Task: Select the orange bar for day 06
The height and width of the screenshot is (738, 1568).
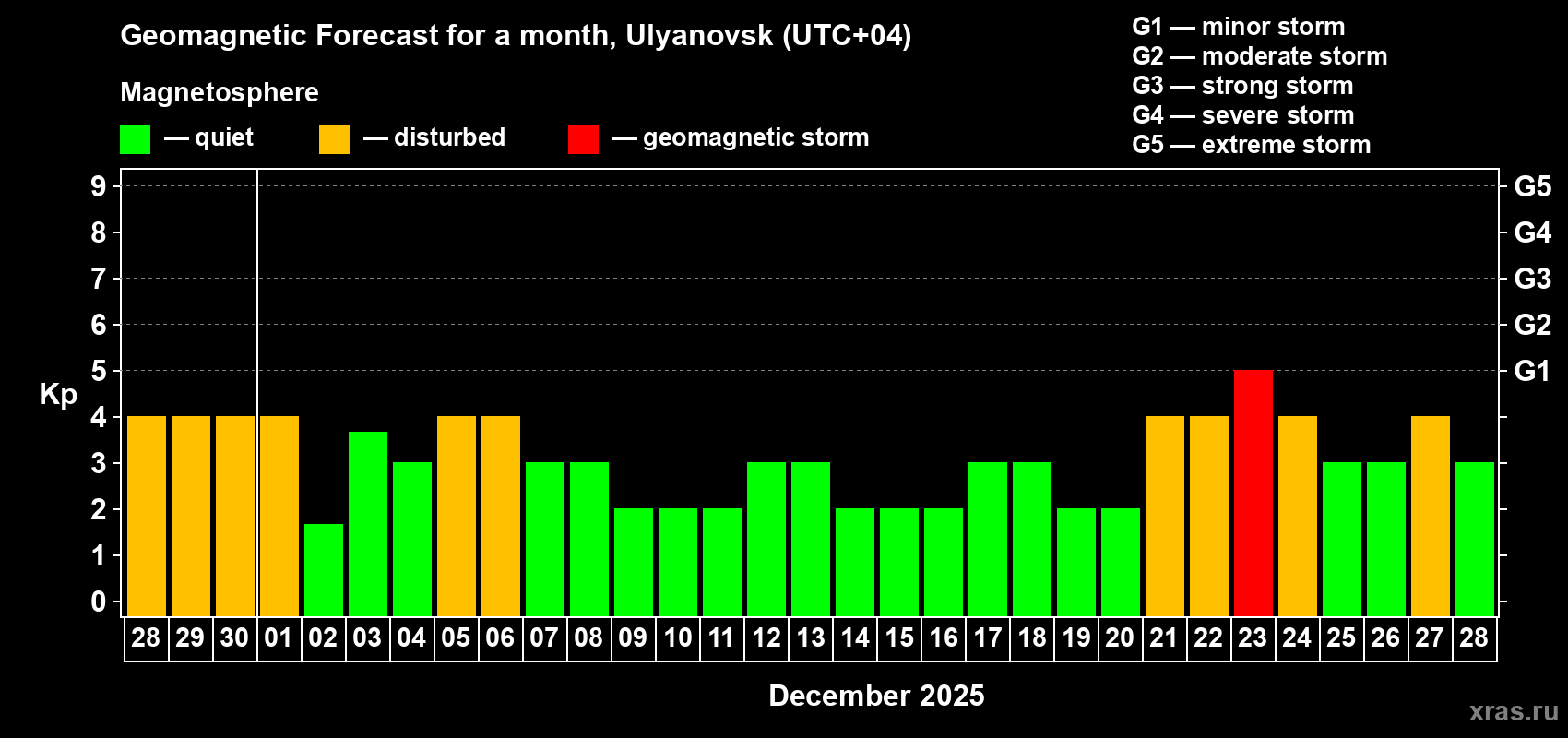Action: pos(500,516)
